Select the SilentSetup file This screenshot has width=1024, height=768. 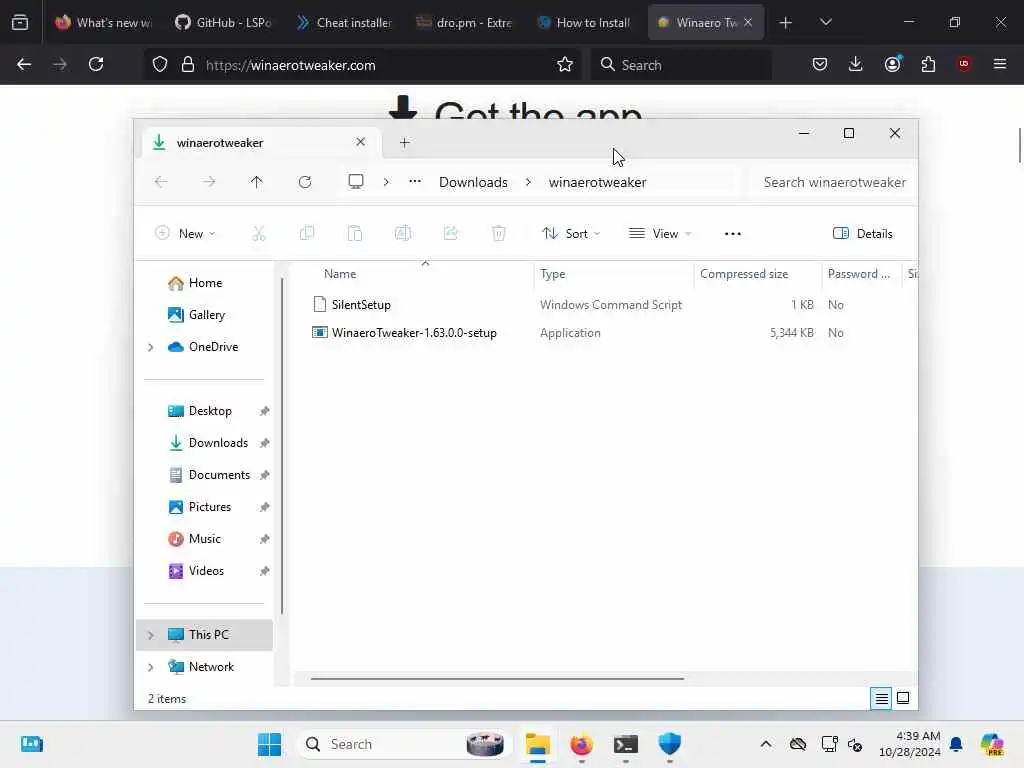(361, 305)
